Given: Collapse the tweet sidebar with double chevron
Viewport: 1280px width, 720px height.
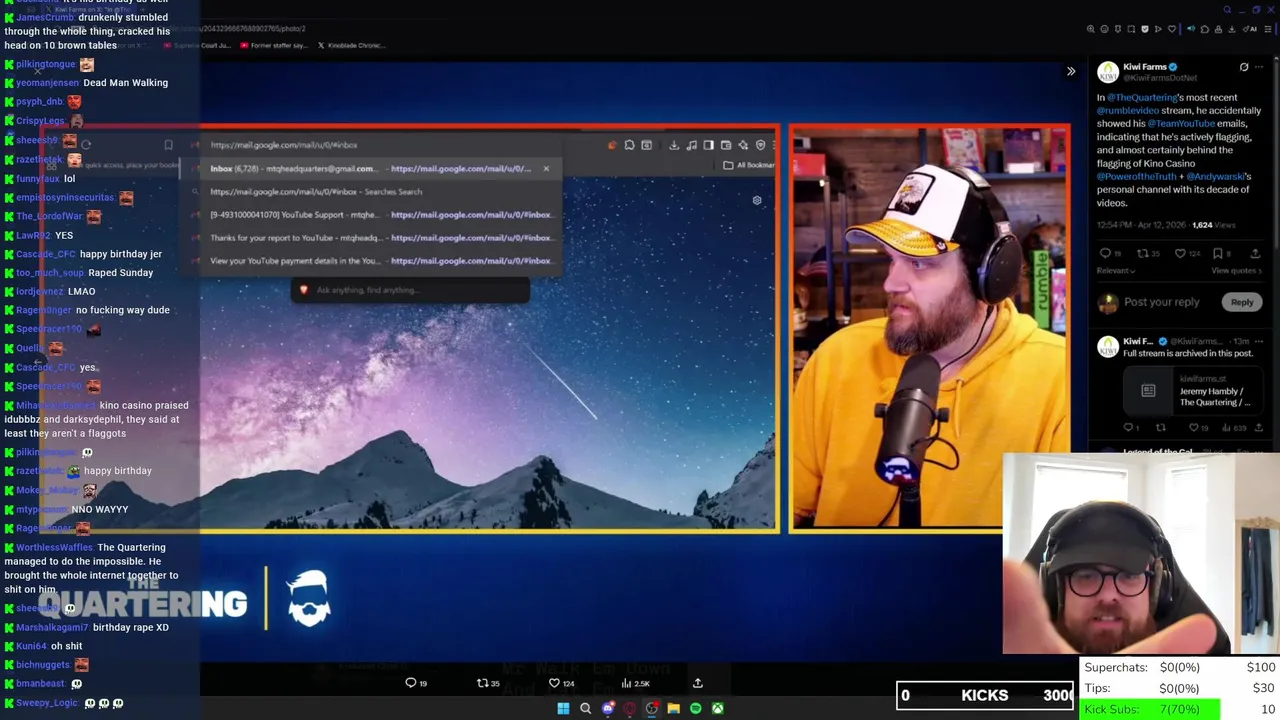Looking at the screenshot, I should point(1071,71).
